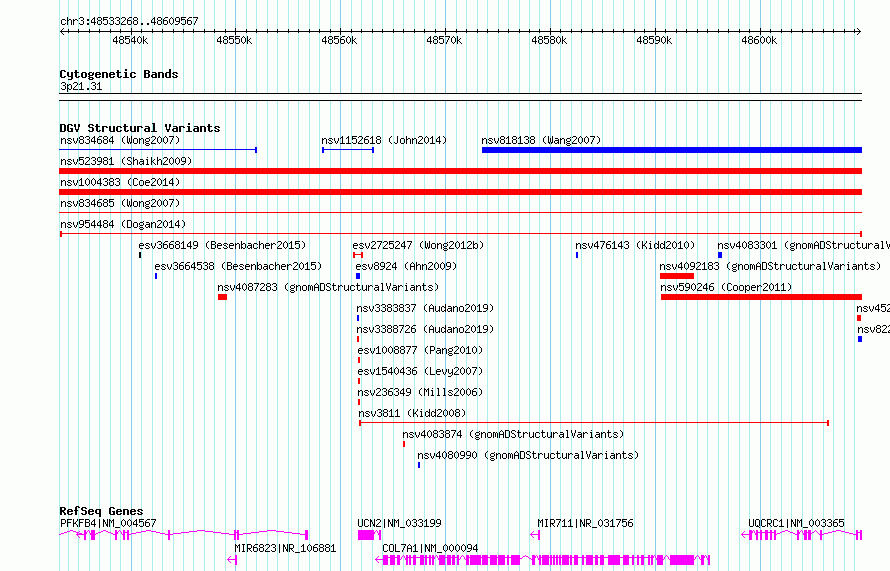Open the nsv954484 (Dogan2014) label

pyautogui.click(x=123, y=224)
